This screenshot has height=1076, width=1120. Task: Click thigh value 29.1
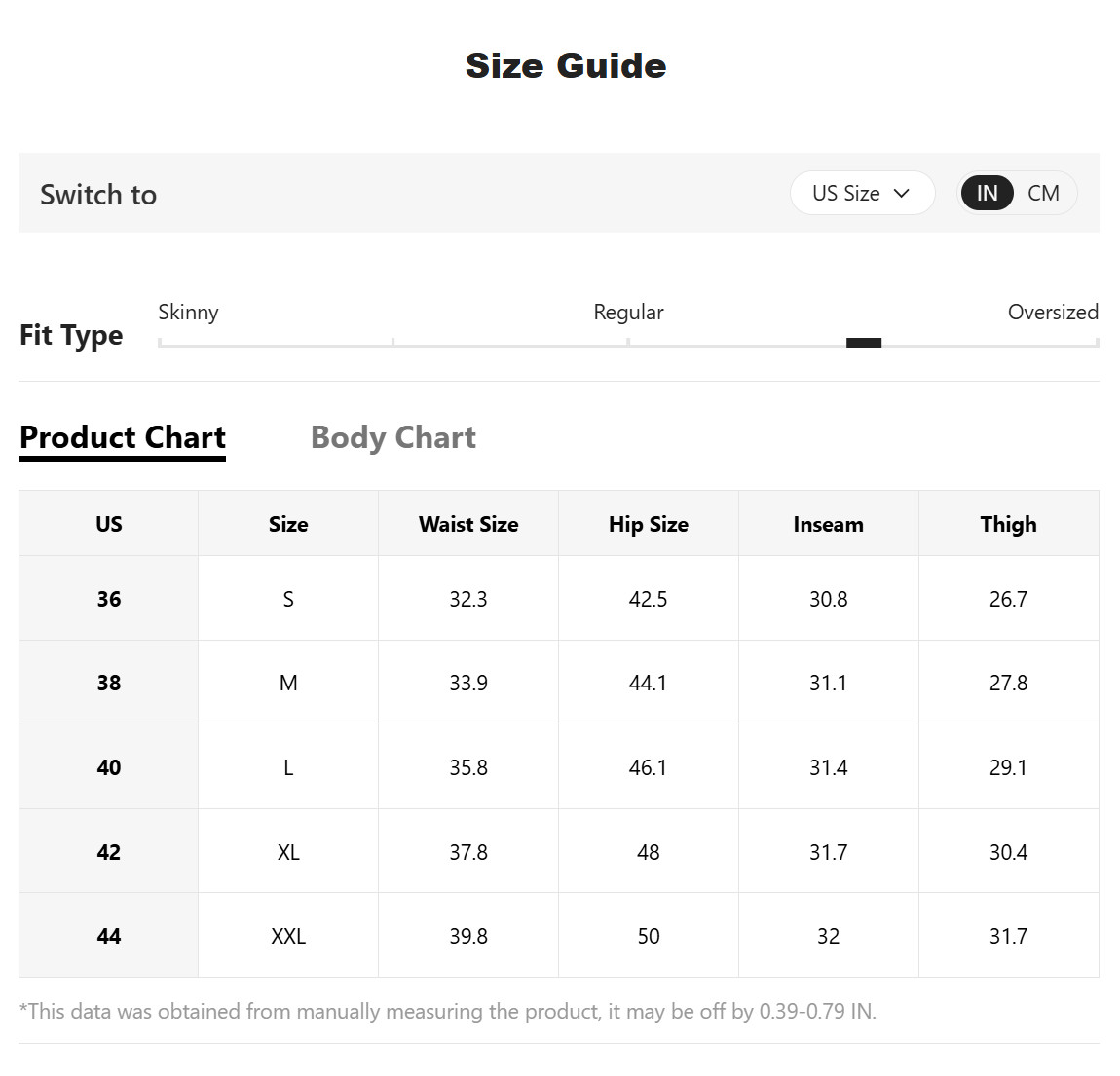point(1009,767)
